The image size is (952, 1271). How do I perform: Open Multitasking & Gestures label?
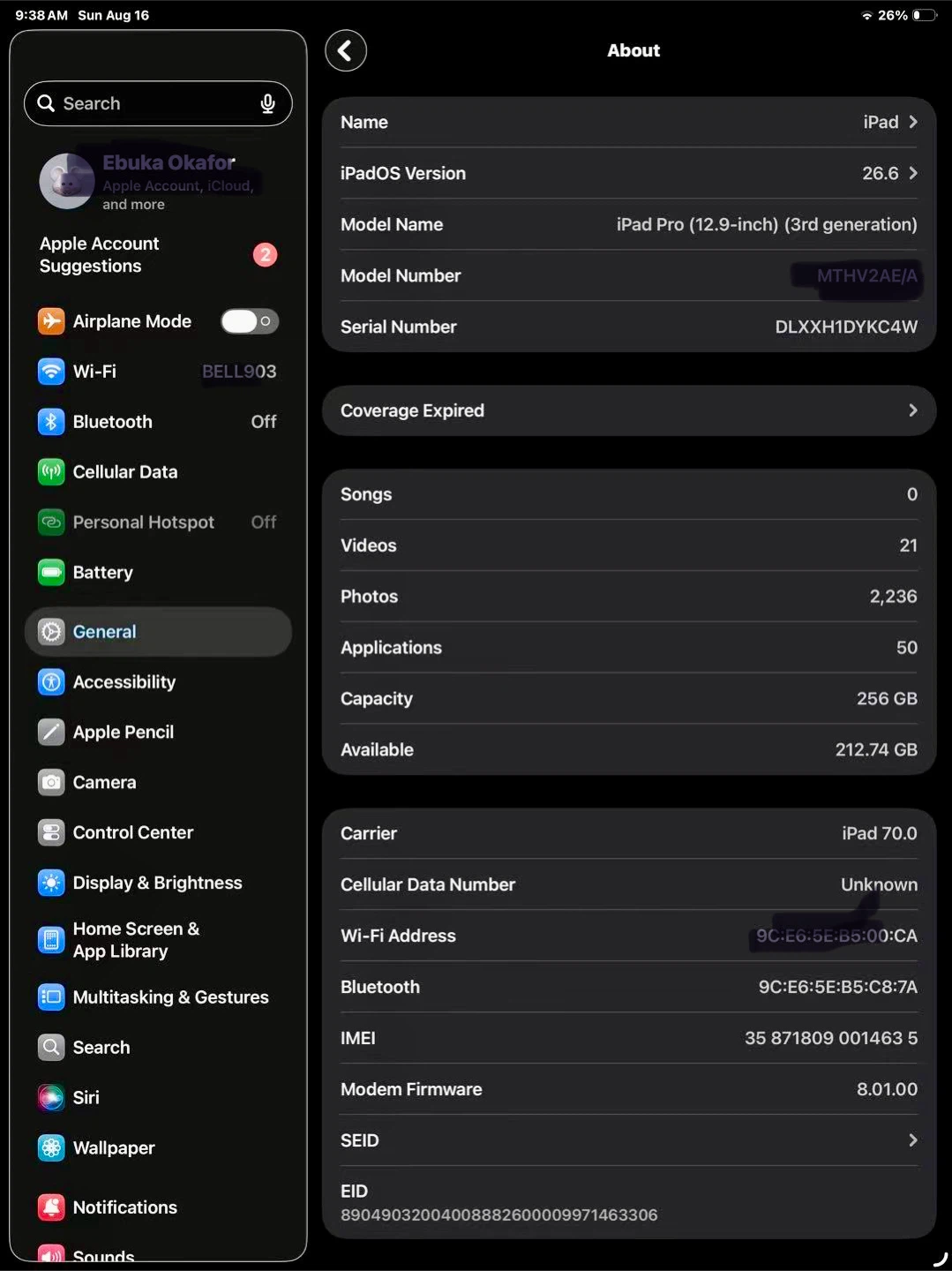pos(171,997)
